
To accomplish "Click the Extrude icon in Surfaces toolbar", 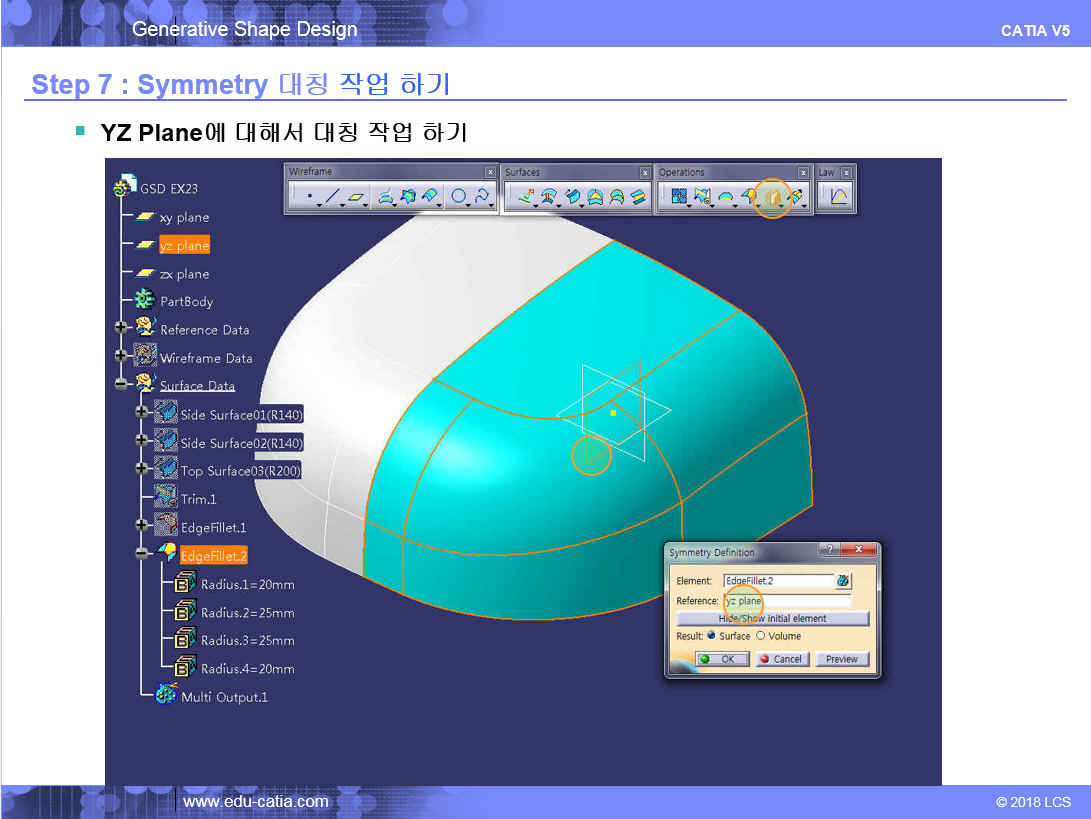I will tap(525, 197).
